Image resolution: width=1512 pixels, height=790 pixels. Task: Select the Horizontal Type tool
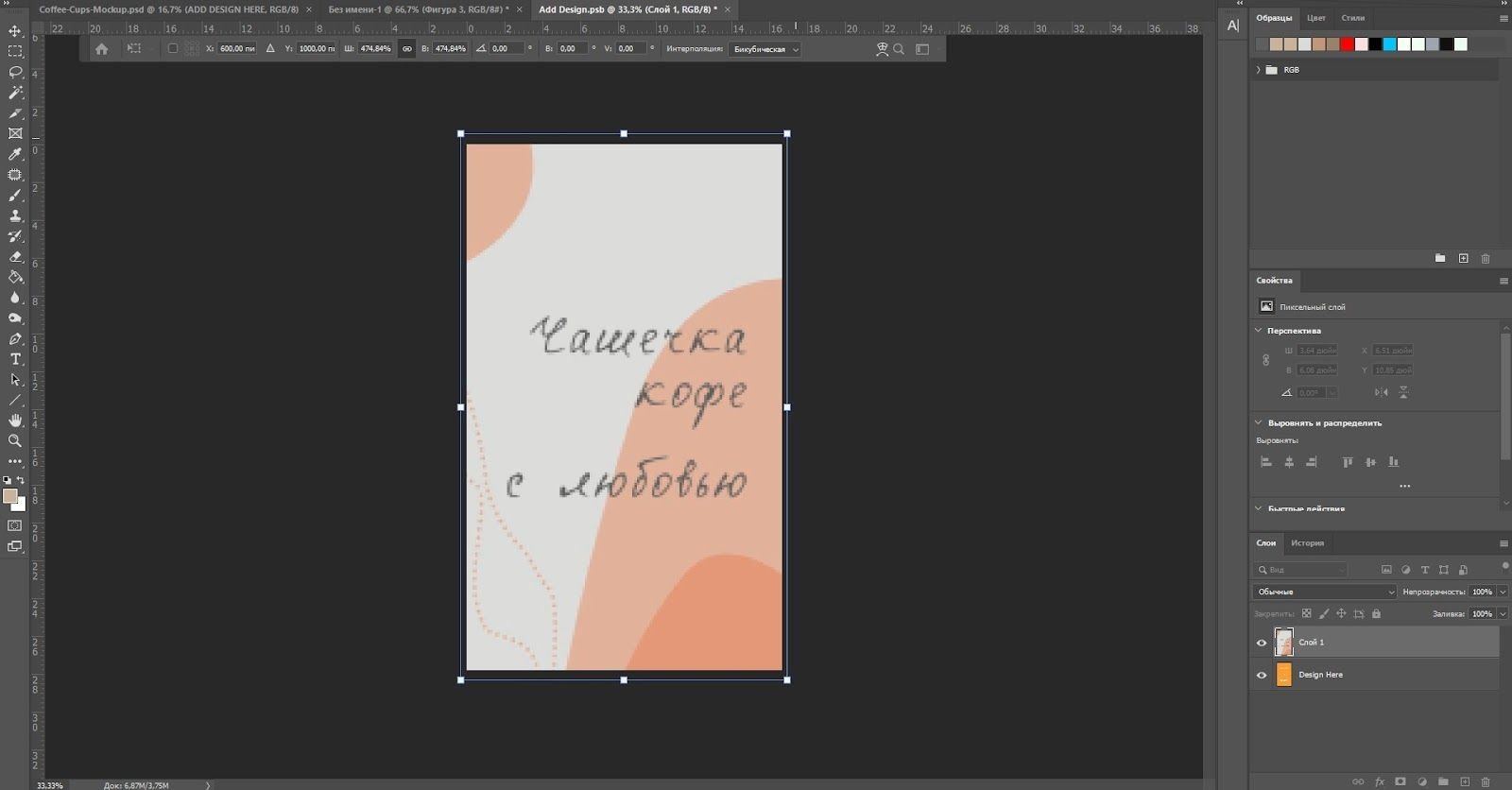pos(15,359)
